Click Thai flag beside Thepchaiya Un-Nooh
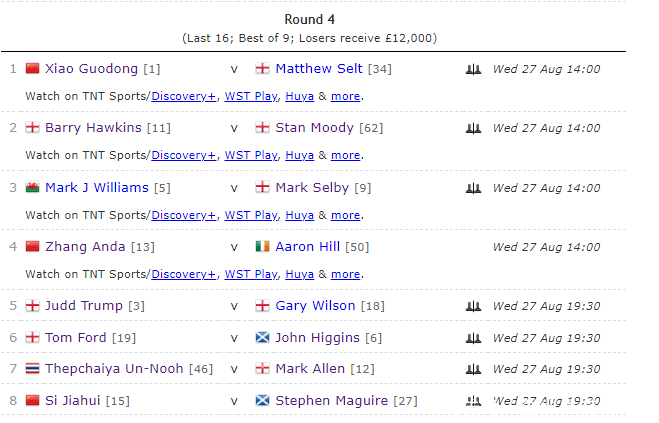 click(32, 369)
